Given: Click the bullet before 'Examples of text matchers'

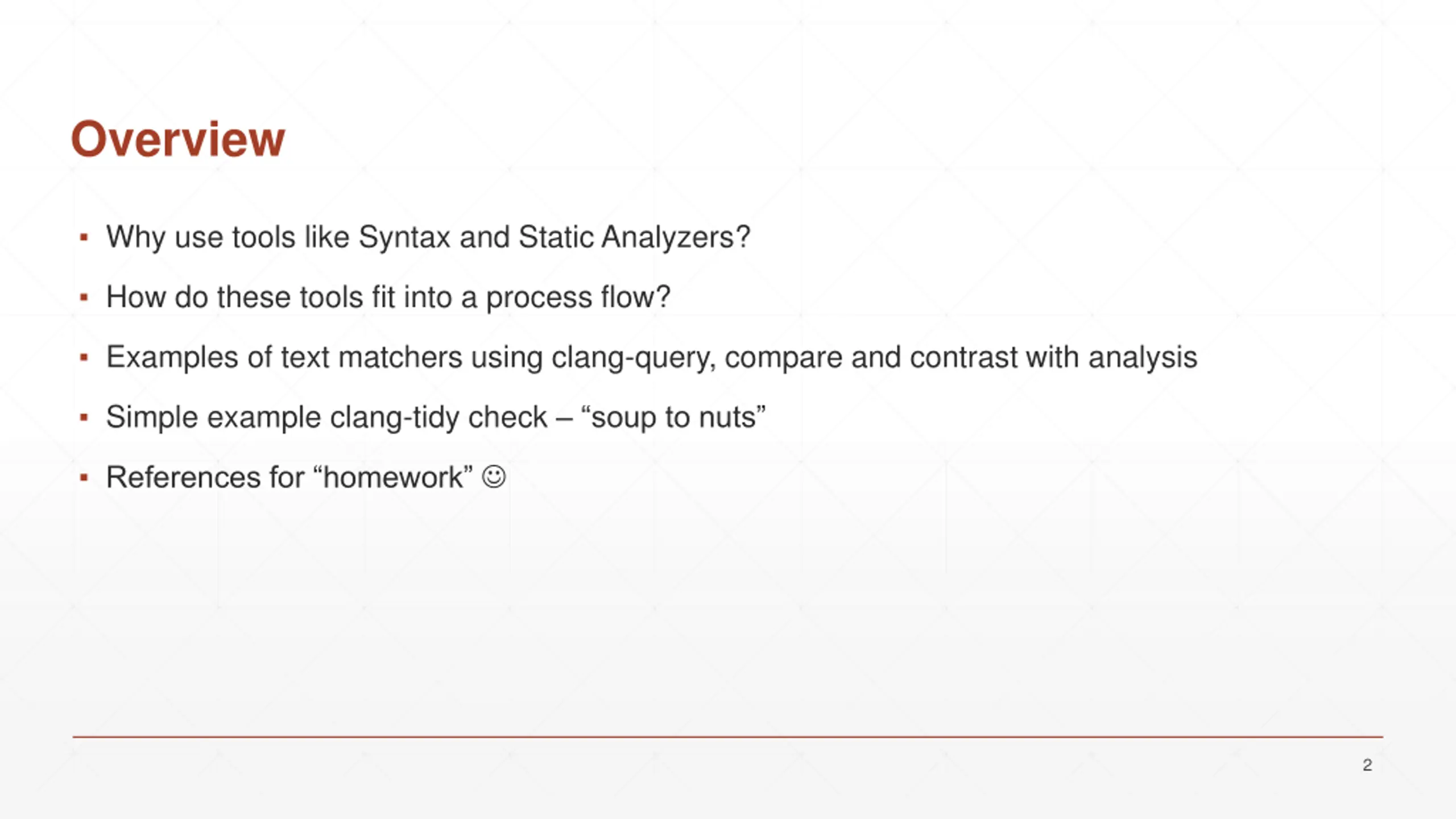Looking at the screenshot, I should click(84, 357).
